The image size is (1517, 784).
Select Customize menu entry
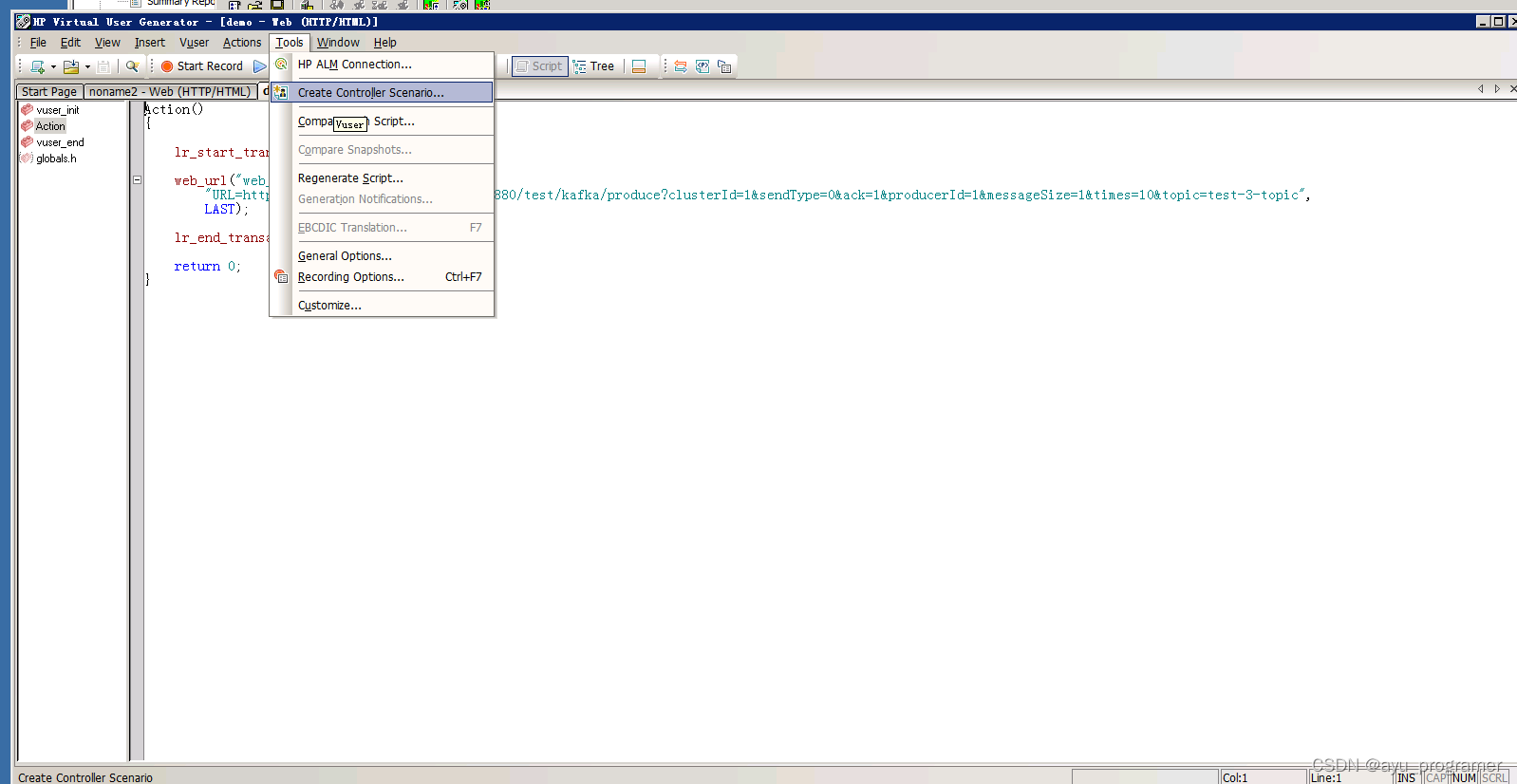pos(382,306)
